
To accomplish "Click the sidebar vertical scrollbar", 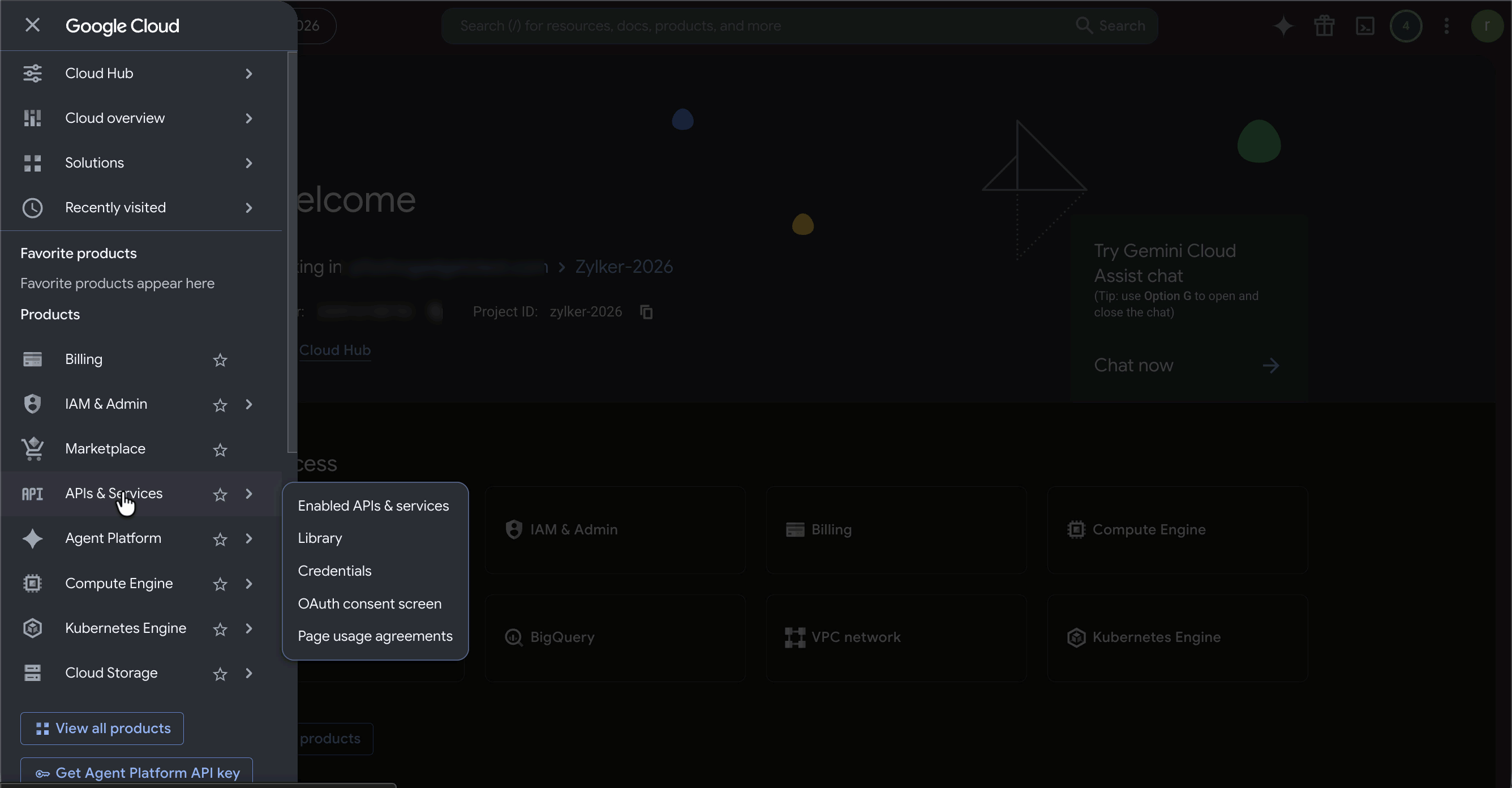I will pos(292,252).
